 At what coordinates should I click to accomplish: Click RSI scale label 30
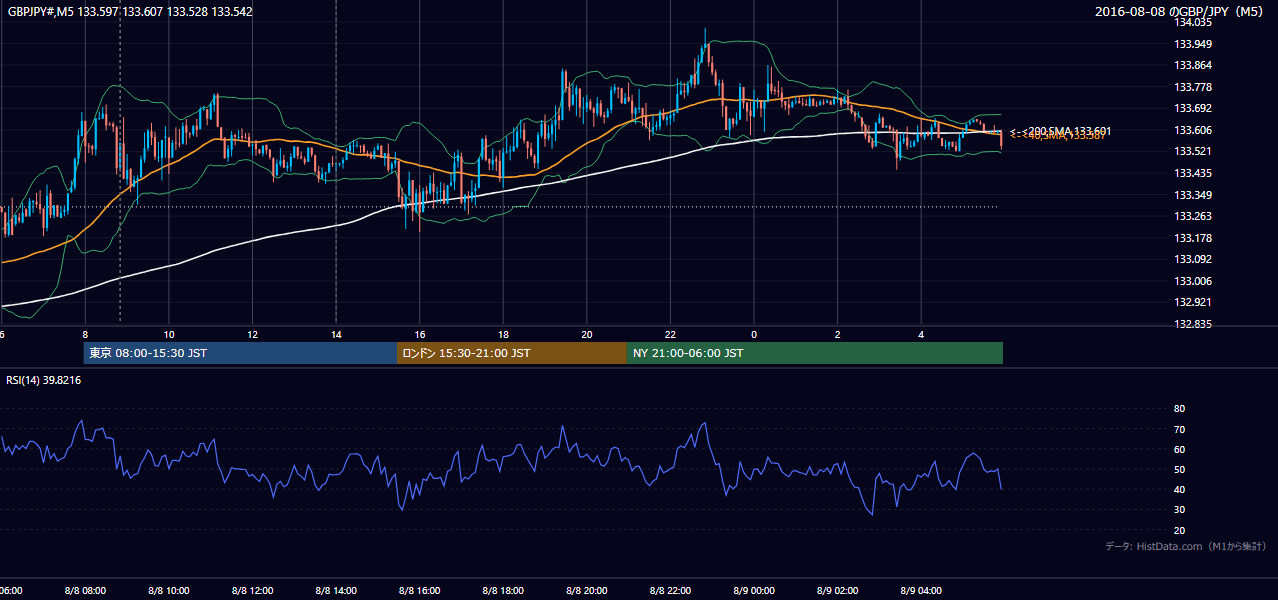tap(1179, 509)
